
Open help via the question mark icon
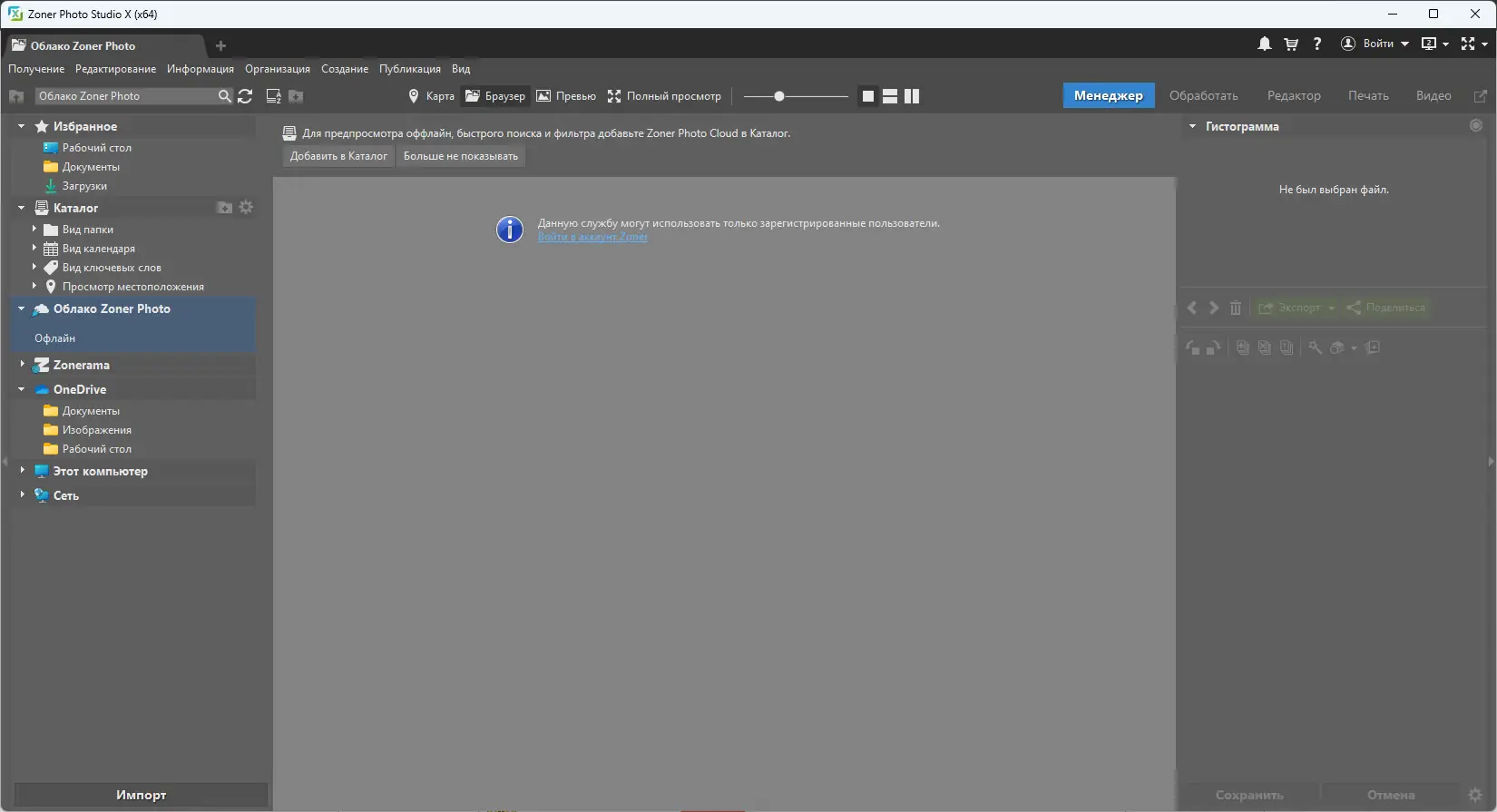[1317, 44]
